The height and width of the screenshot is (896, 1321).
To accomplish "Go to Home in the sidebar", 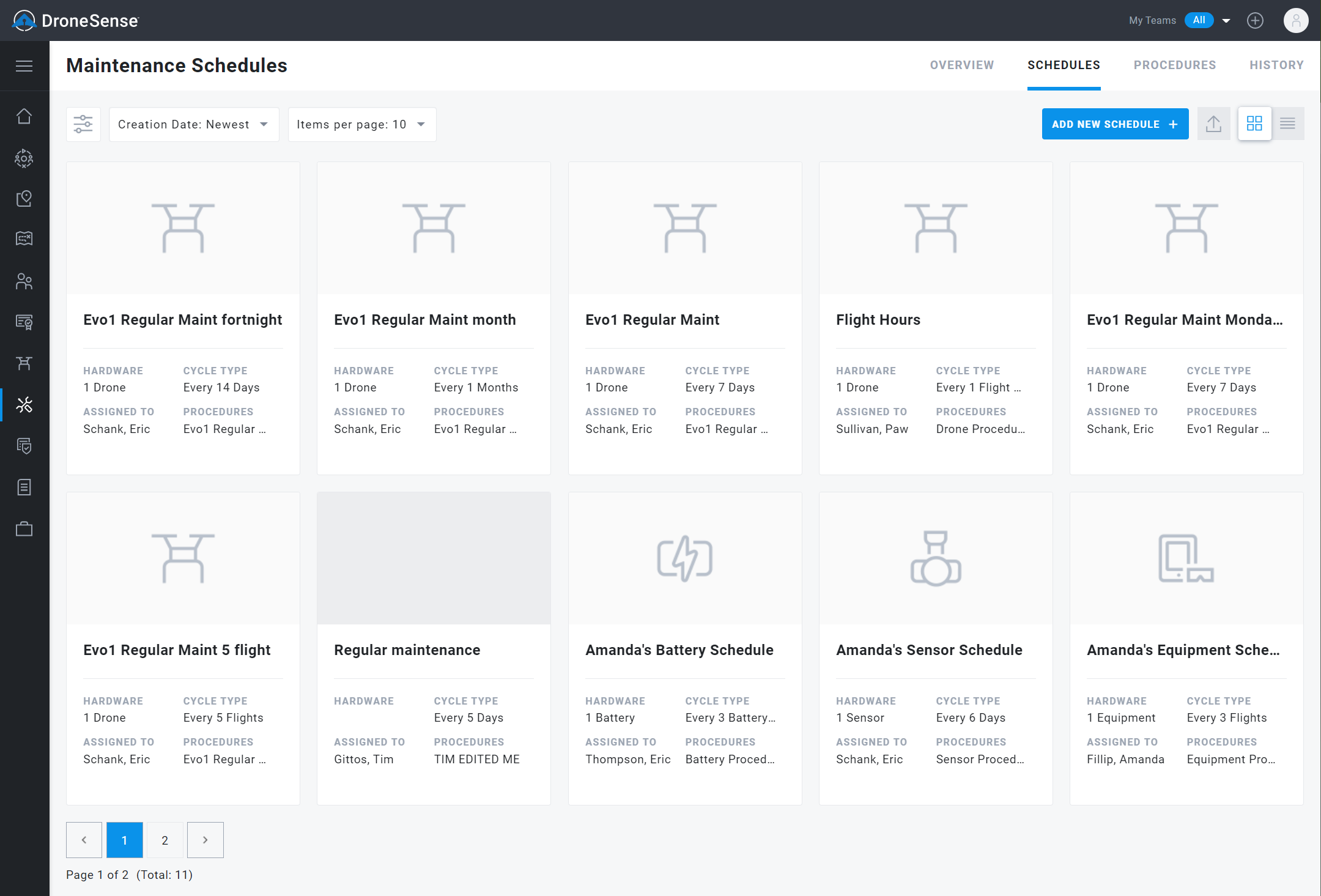I will 24,116.
